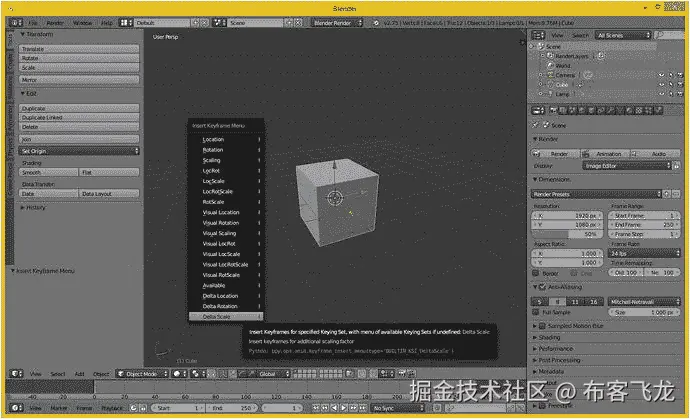Screen dimensions: 690x419
Task: Play animation in reverse
Action: [x=335, y=408]
